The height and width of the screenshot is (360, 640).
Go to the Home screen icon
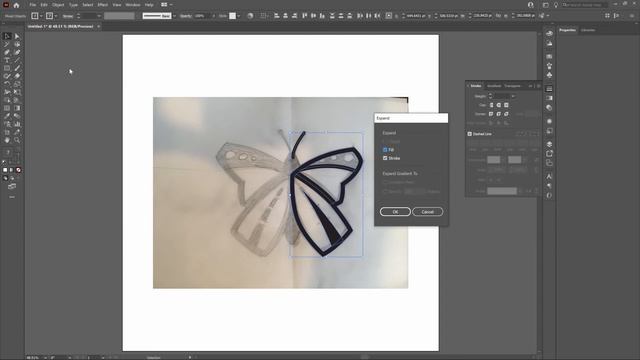point(16,5)
